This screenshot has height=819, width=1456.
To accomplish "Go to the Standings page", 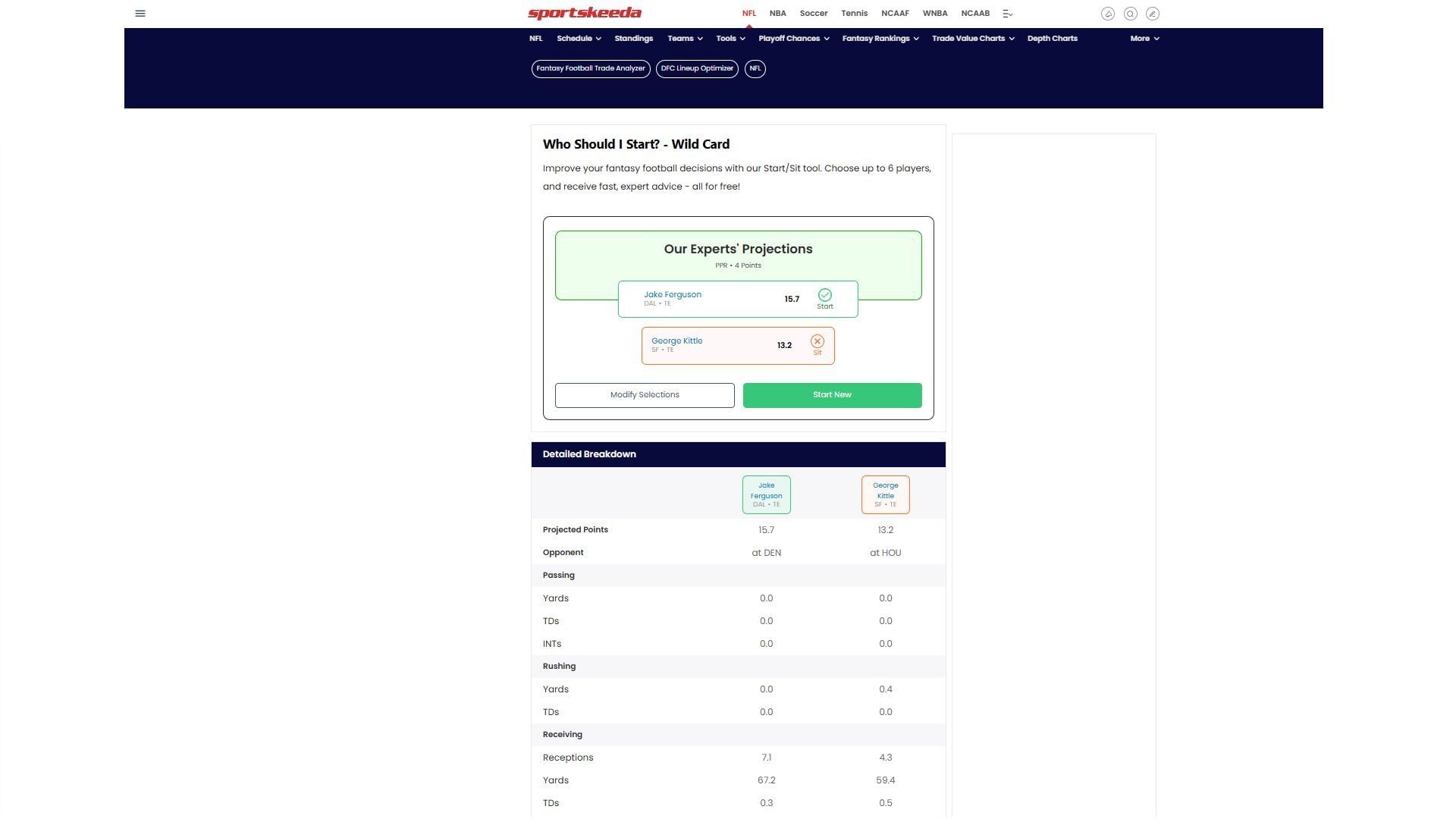I will [x=633, y=39].
